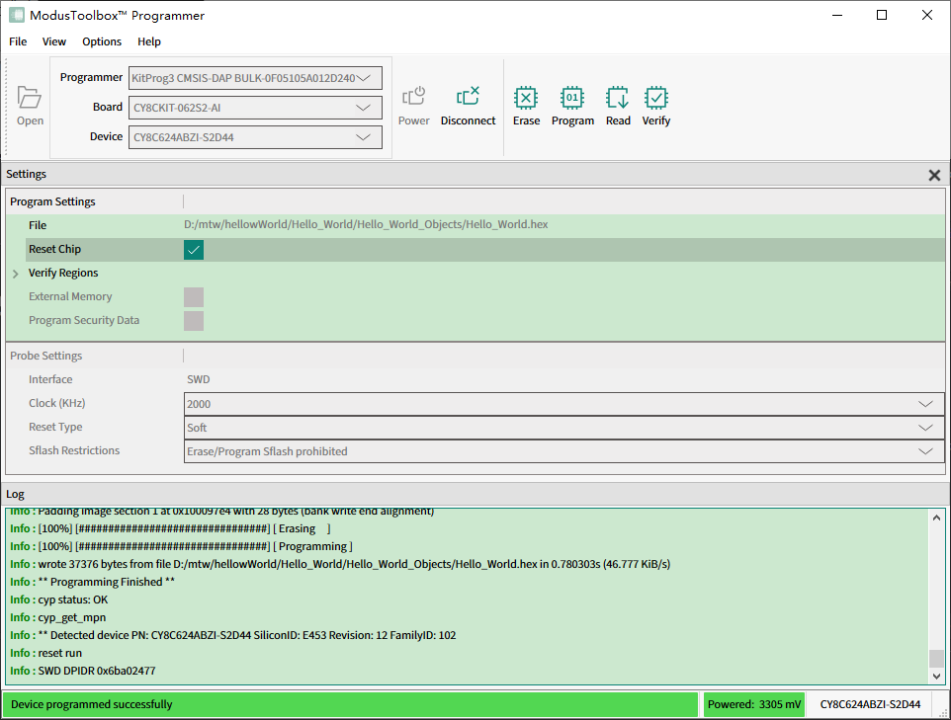
Task: Click the 'SWD DPIDR 0x6ba02477' log line
Action: point(82,670)
